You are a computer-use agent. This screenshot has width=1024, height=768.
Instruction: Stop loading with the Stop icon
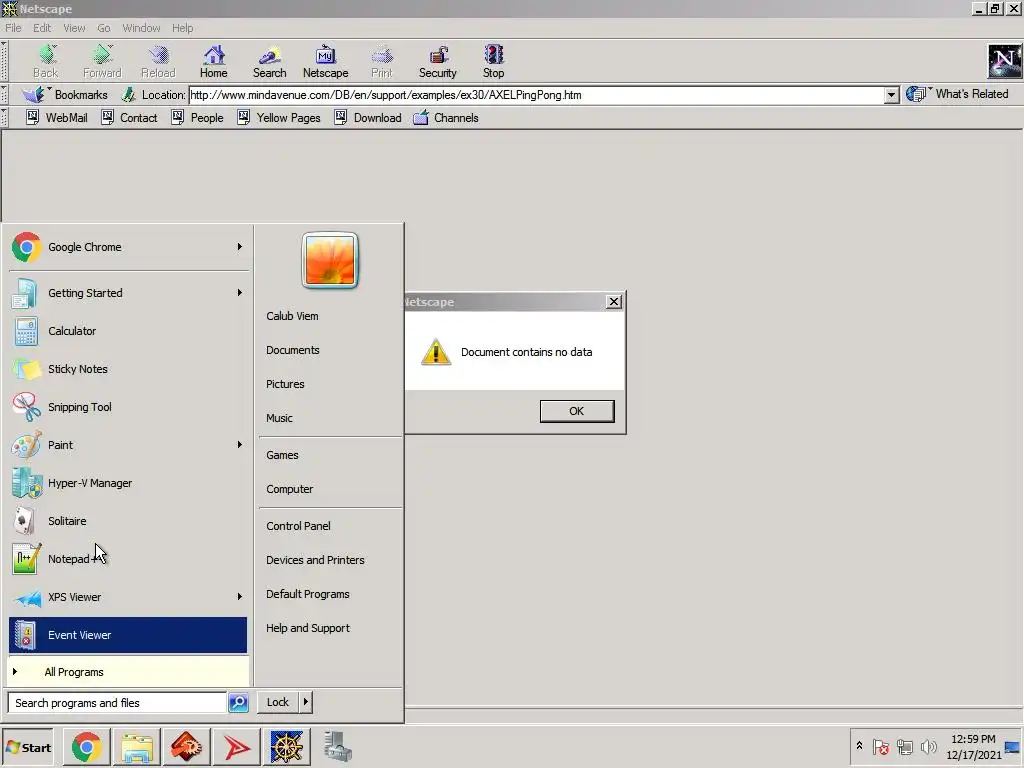pyautogui.click(x=493, y=61)
